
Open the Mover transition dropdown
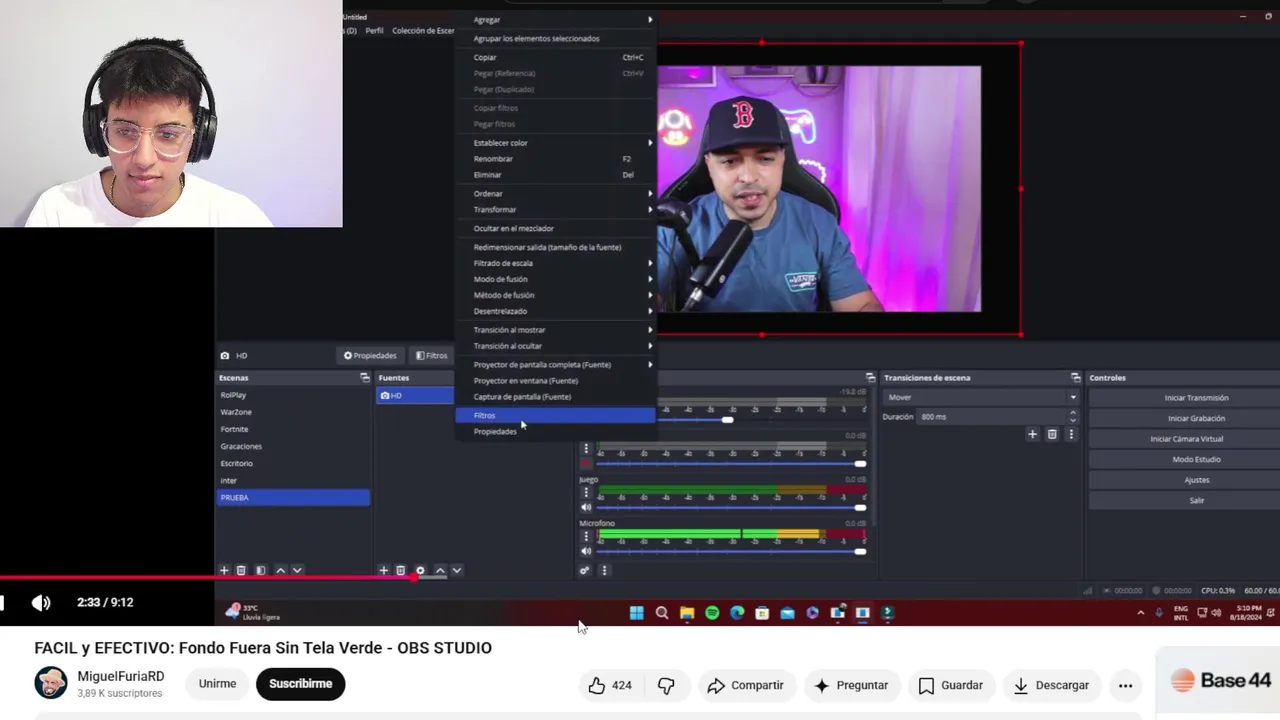[982, 397]
